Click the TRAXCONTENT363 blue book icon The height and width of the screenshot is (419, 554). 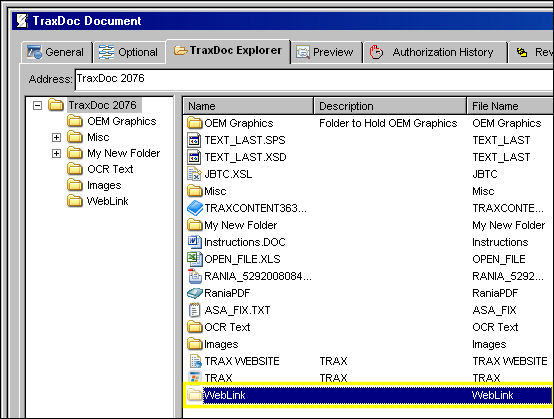195,208
